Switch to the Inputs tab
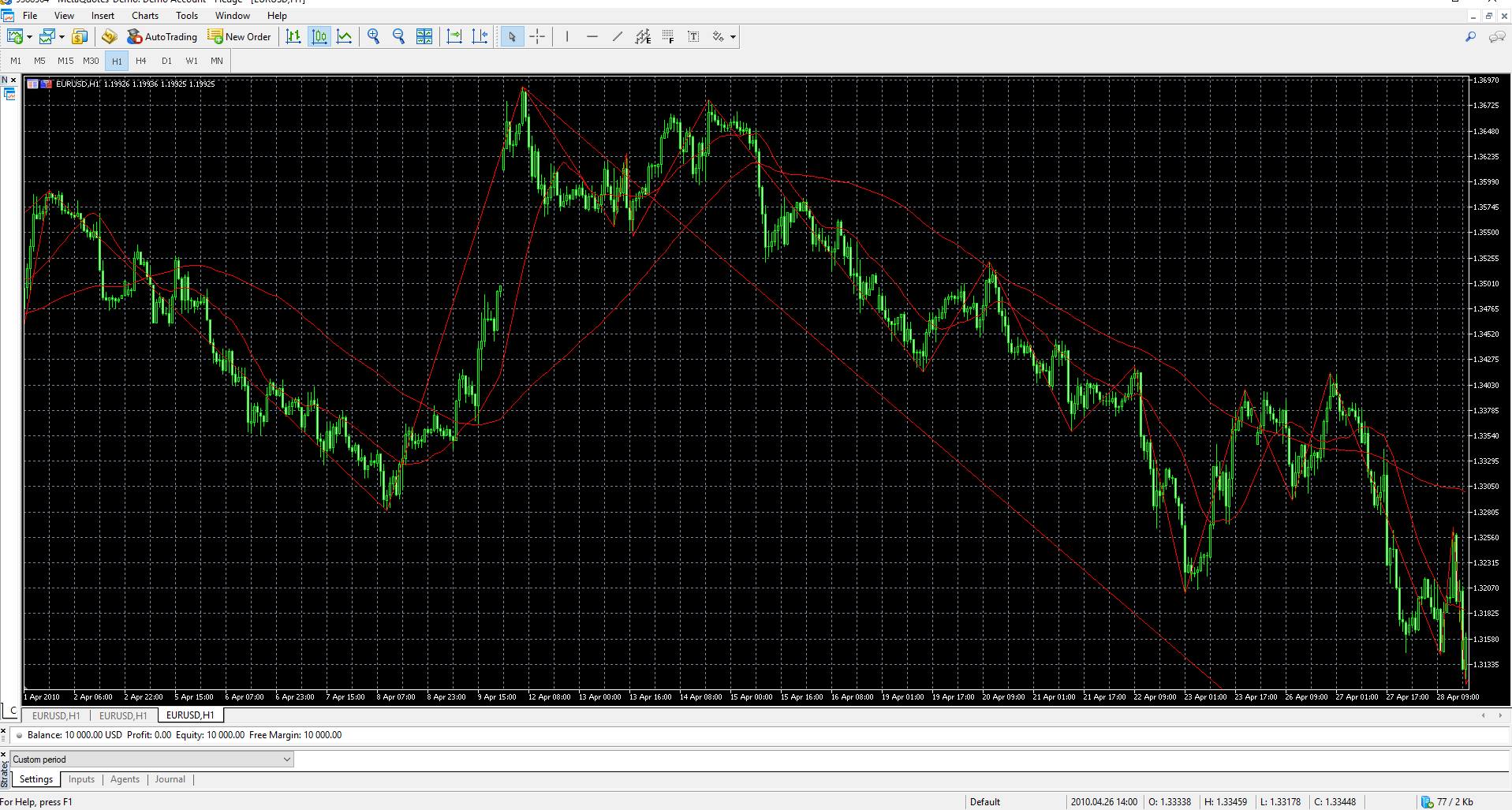Viewport: 1512px width, 810px height. tap(81, 779)
